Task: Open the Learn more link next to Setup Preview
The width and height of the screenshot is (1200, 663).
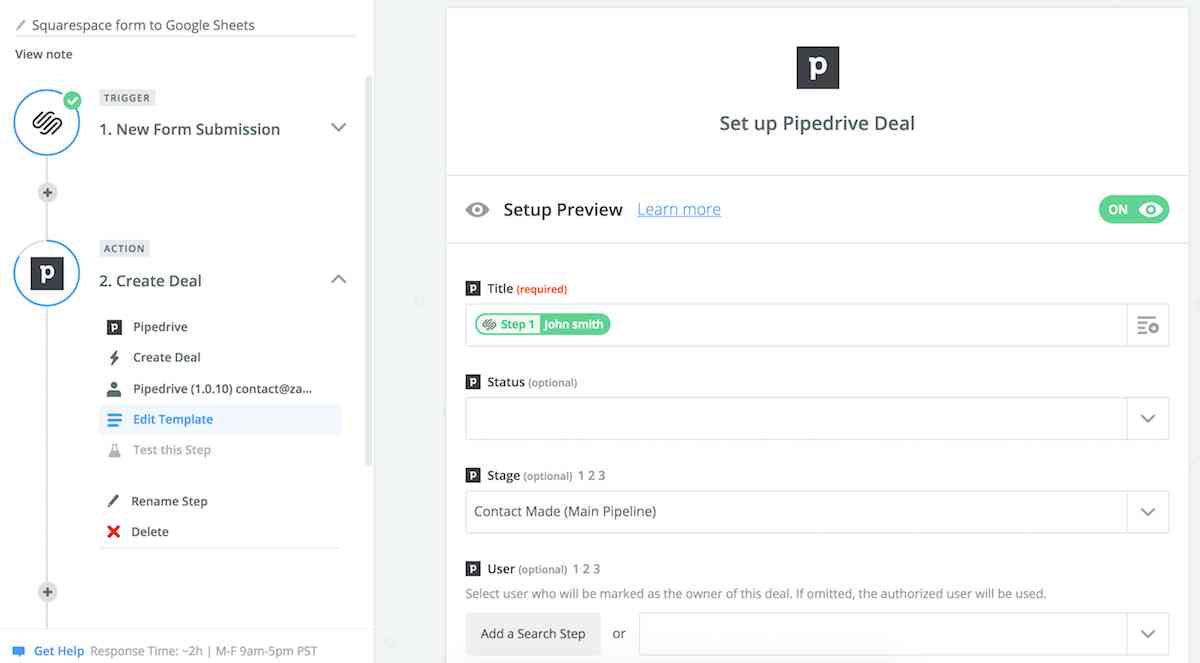Action: pyautogui.click(x=679, y=209)
